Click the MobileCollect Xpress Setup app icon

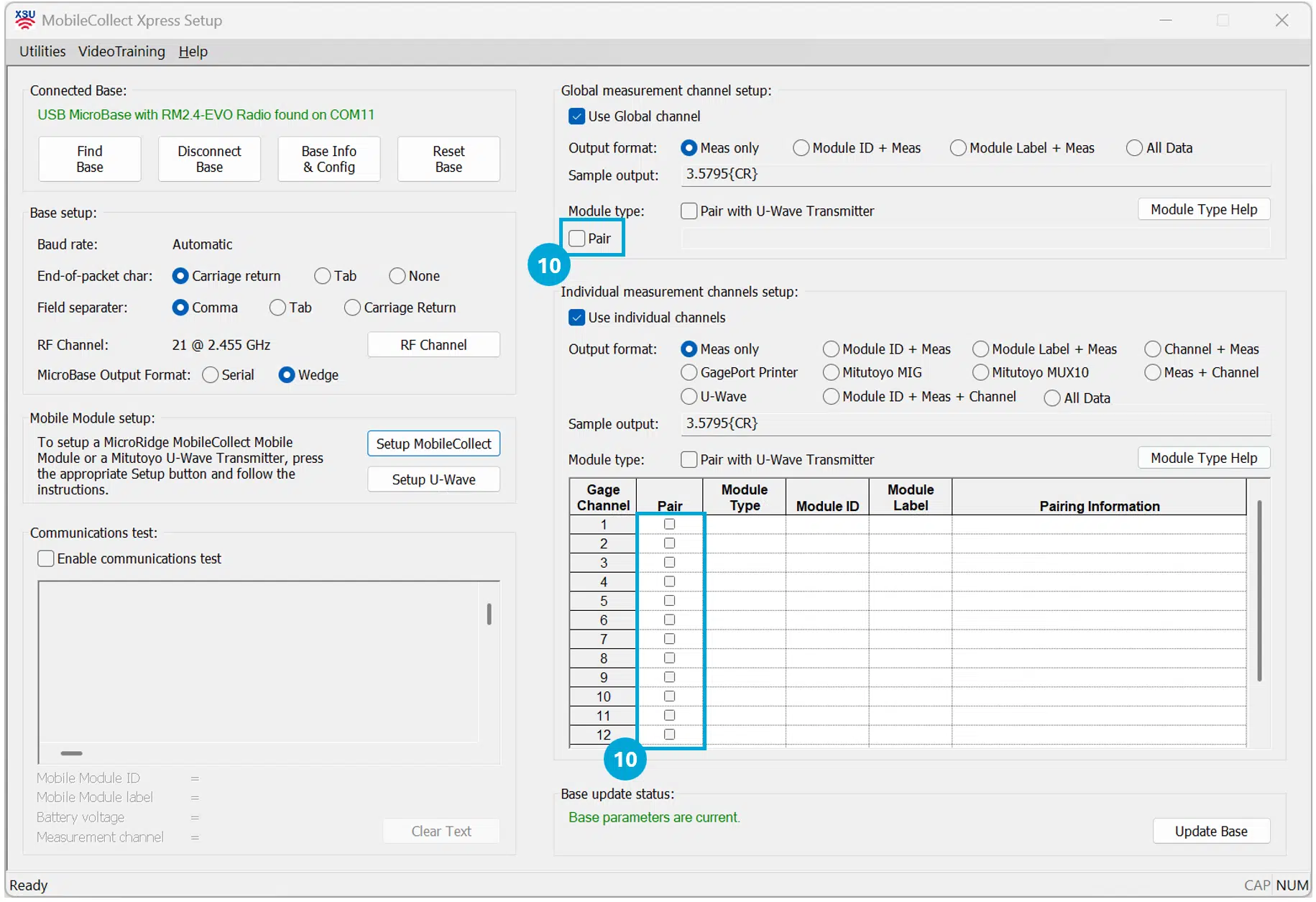(25, 19)
